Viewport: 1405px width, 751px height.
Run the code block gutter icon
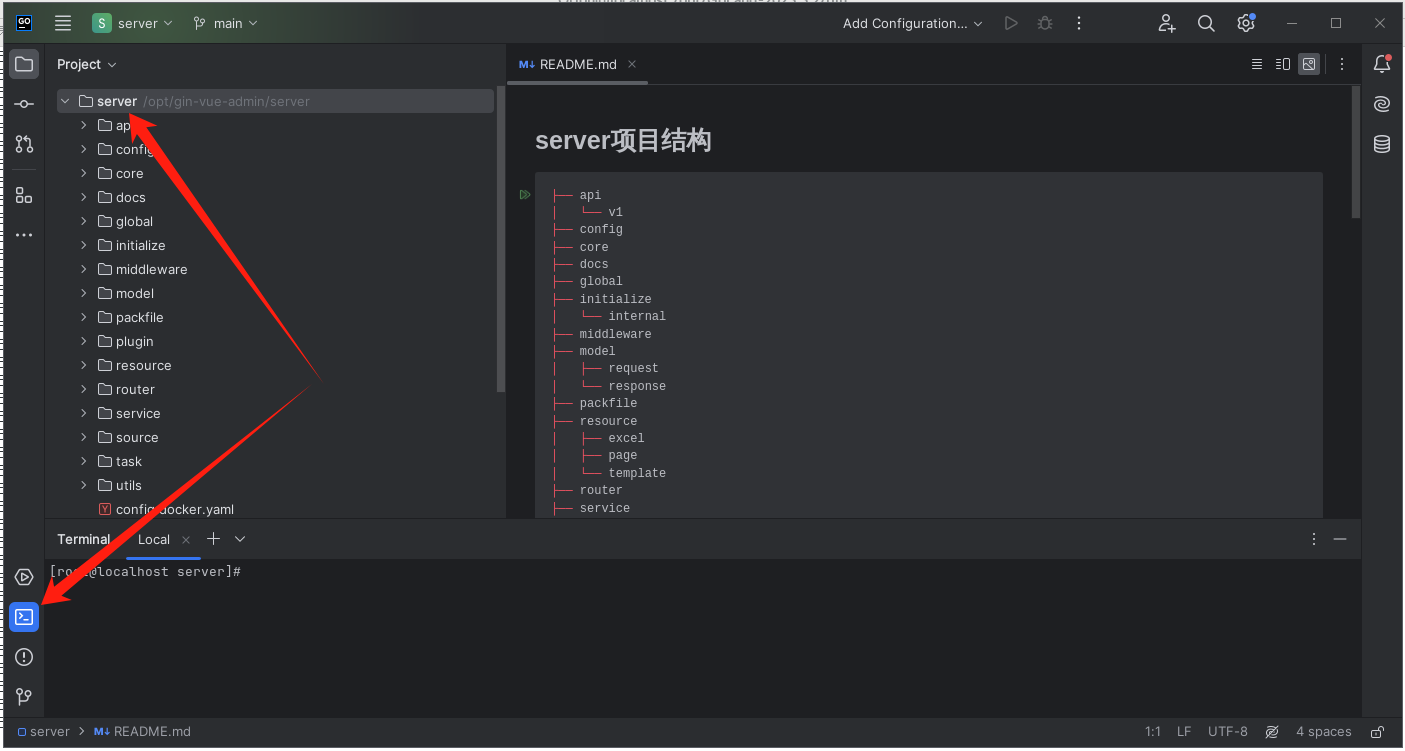pos(525,194)
